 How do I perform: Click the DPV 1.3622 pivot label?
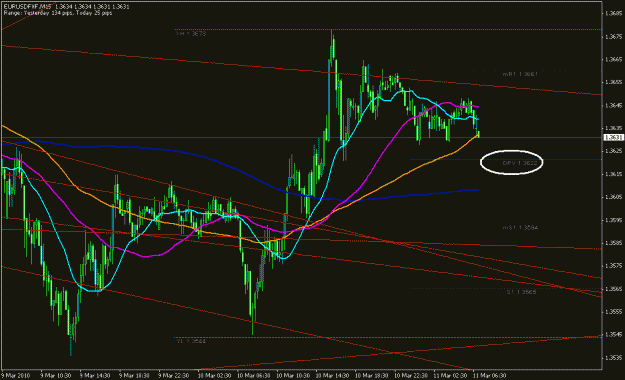coord(520,163)
